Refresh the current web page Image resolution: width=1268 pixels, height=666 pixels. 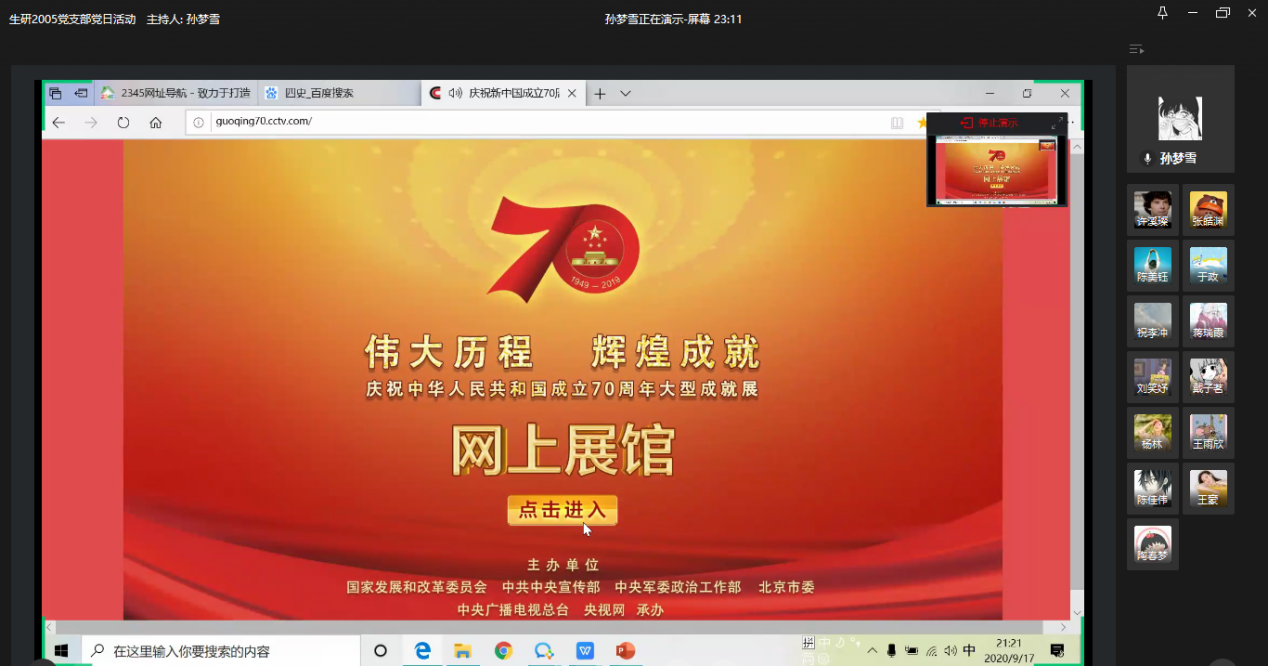pos(123,122)
